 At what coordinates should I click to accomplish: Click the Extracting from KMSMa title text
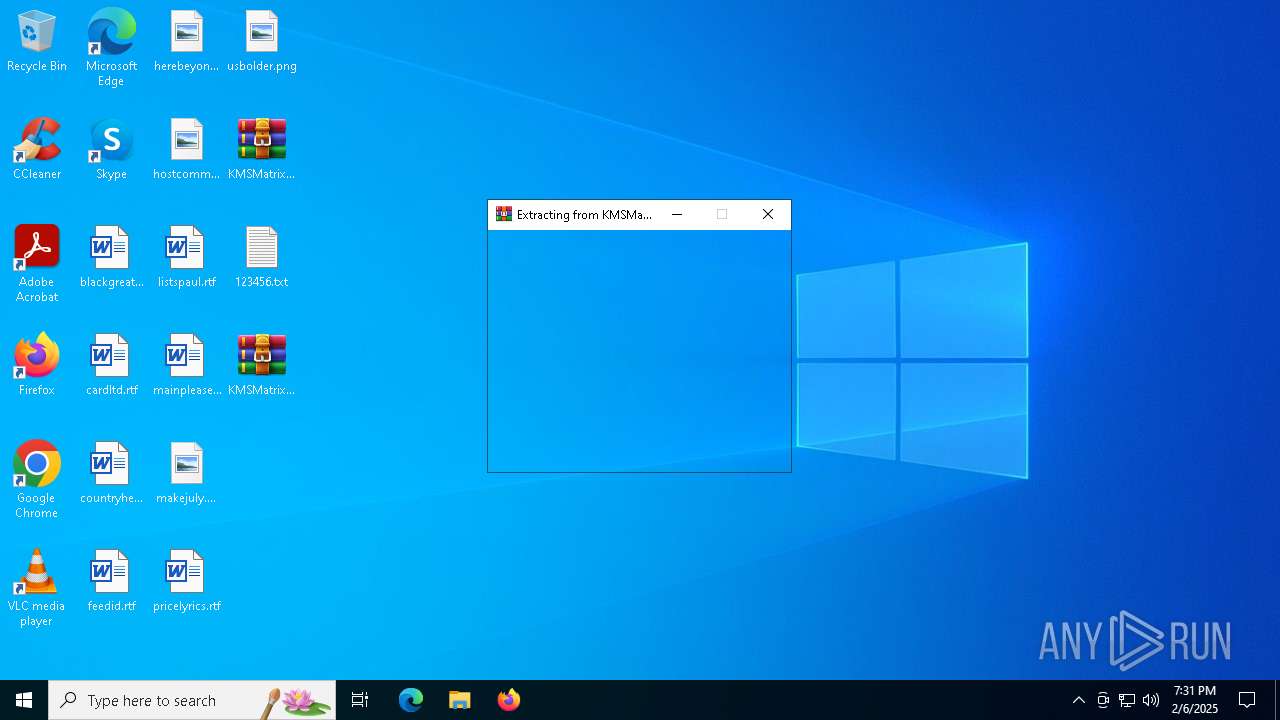(584, 214)
